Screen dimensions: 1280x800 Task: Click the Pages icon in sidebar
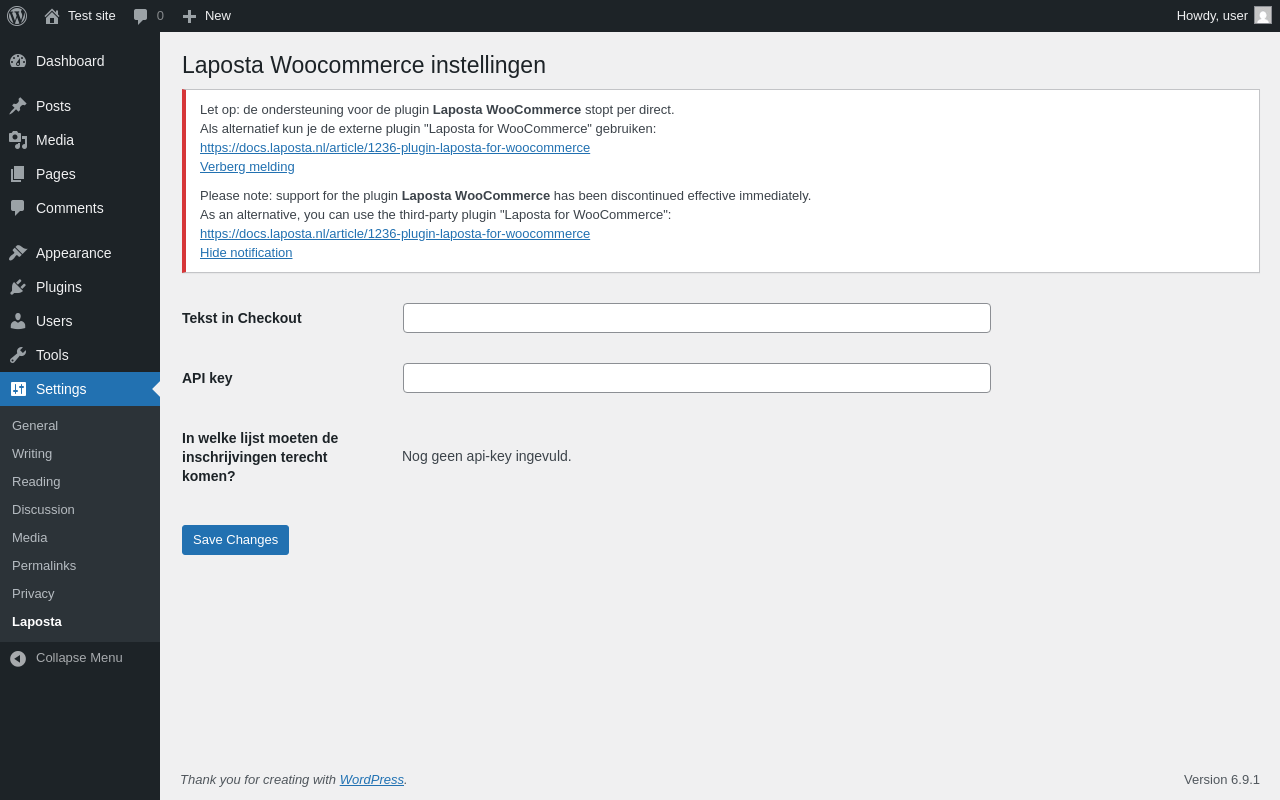(x=18, y=174)
